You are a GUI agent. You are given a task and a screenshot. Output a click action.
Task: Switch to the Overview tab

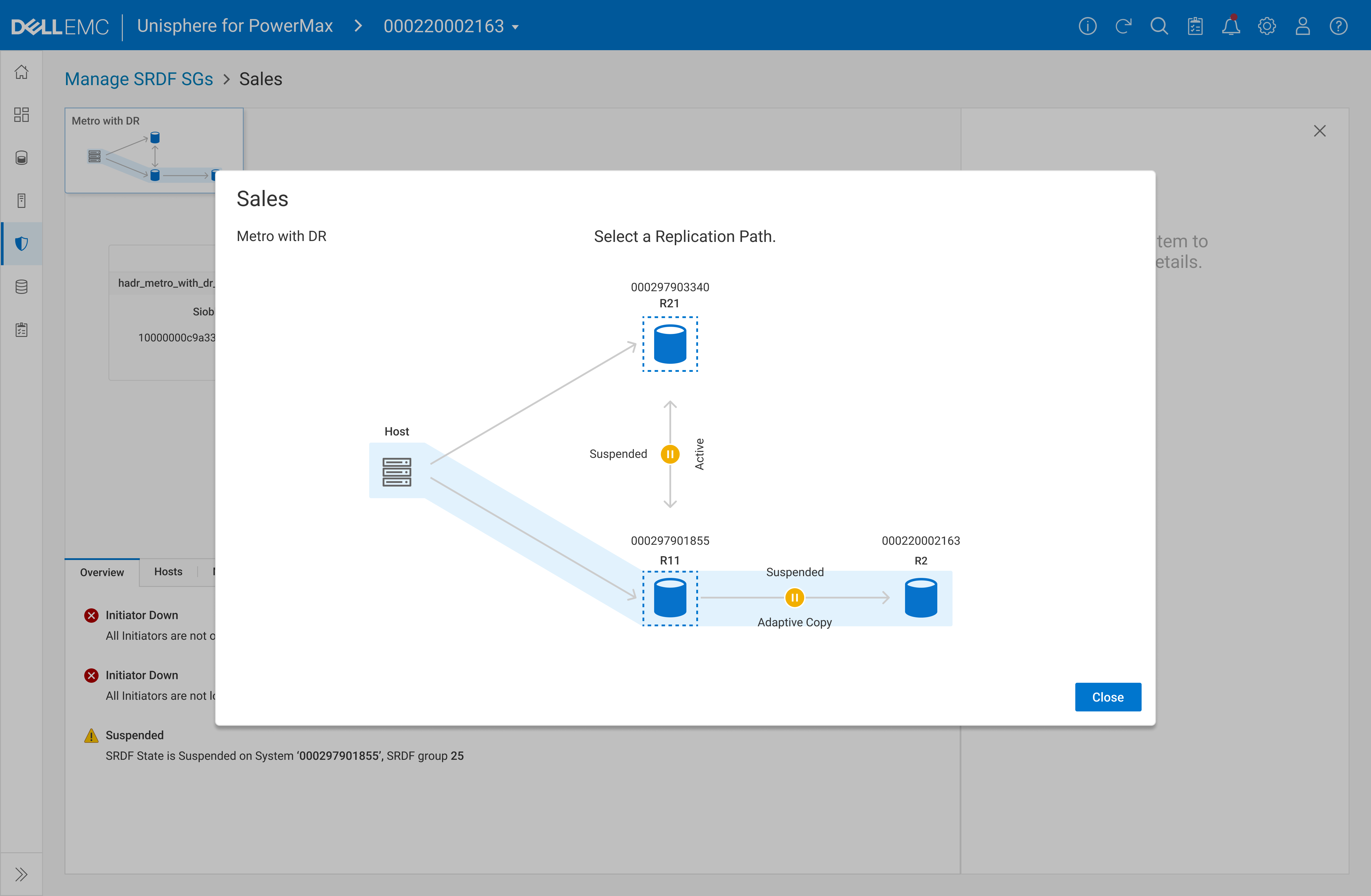click(102, 572)
